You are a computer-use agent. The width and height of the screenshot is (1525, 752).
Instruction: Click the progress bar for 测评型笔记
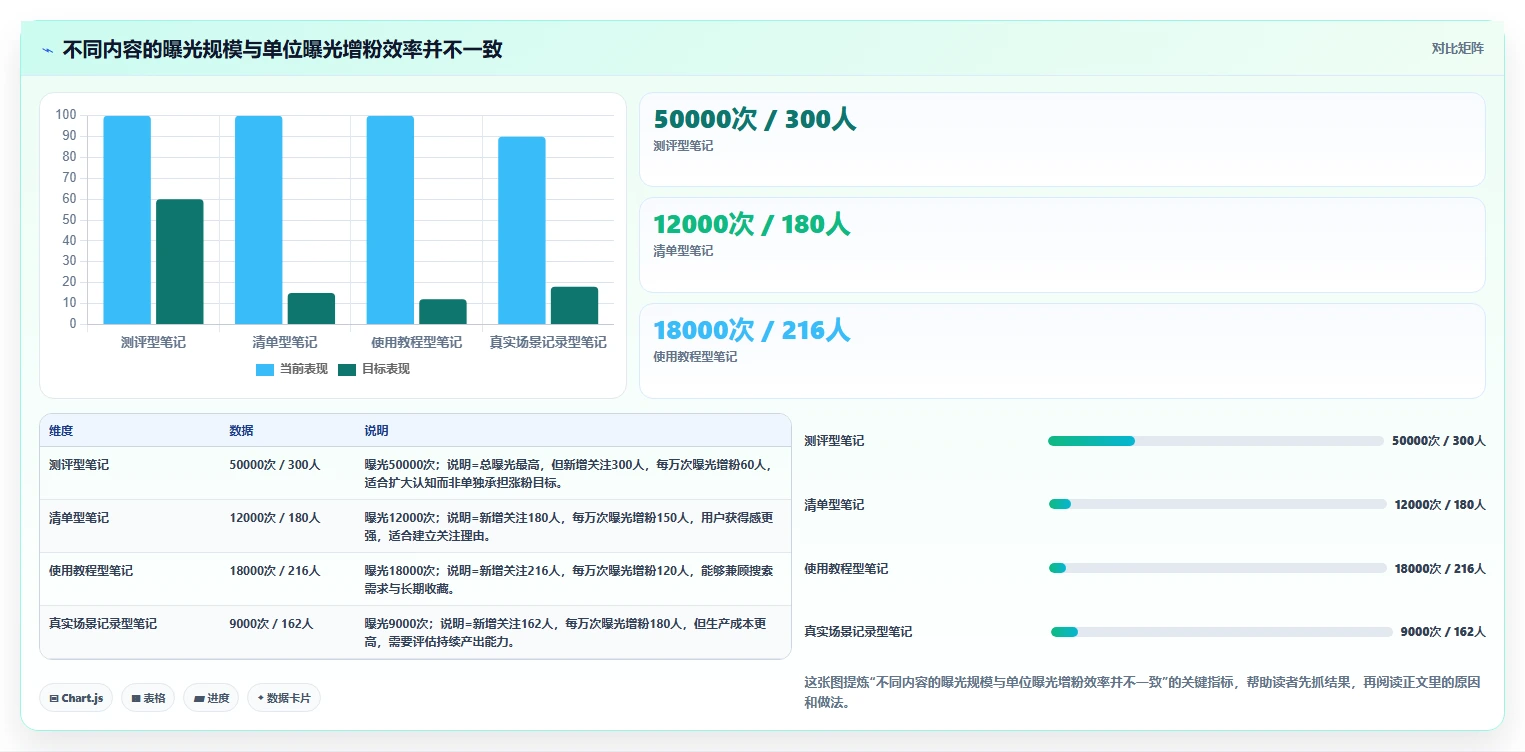[1216, 441]
